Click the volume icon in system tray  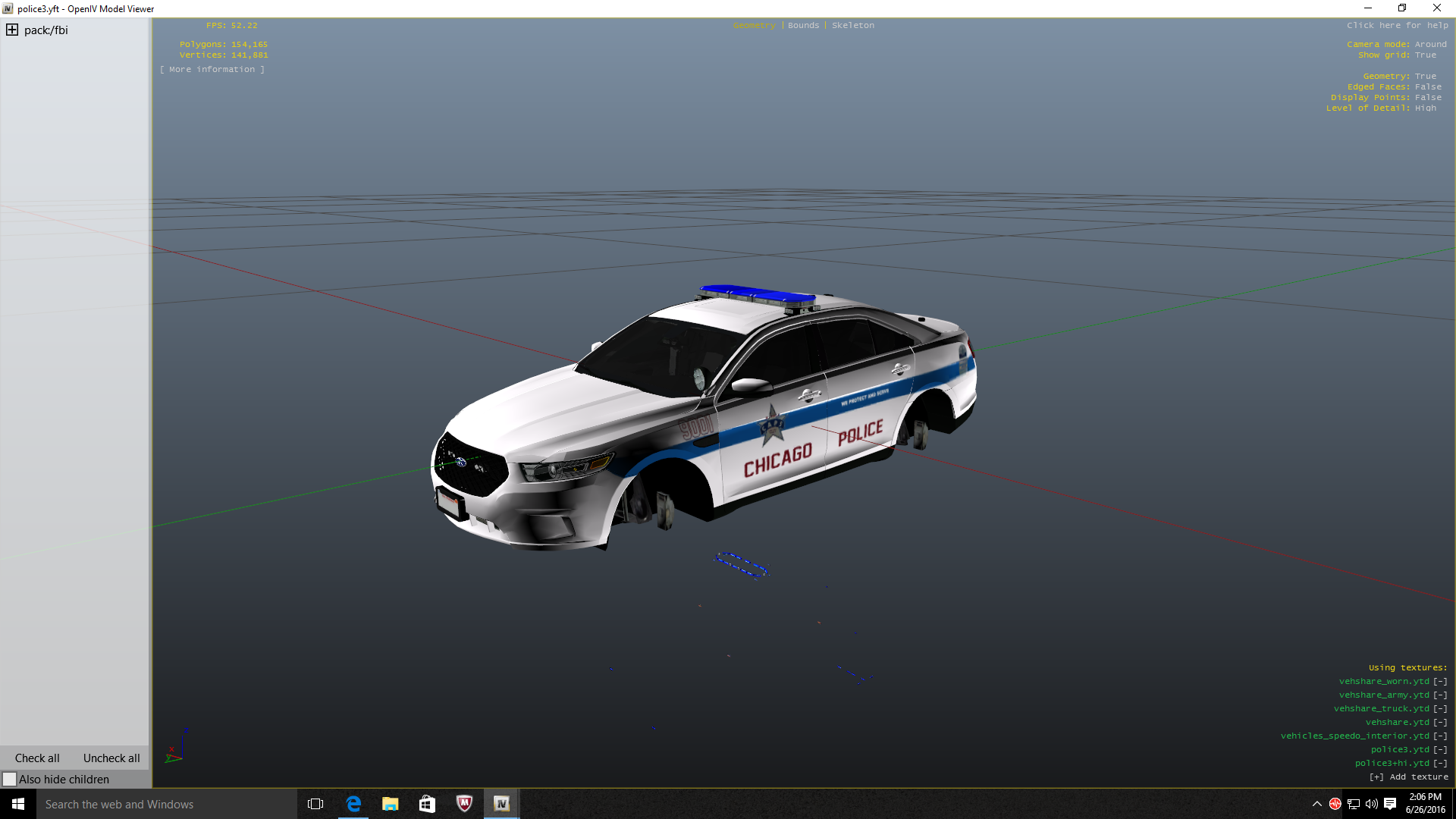(x=1371, y=804)
